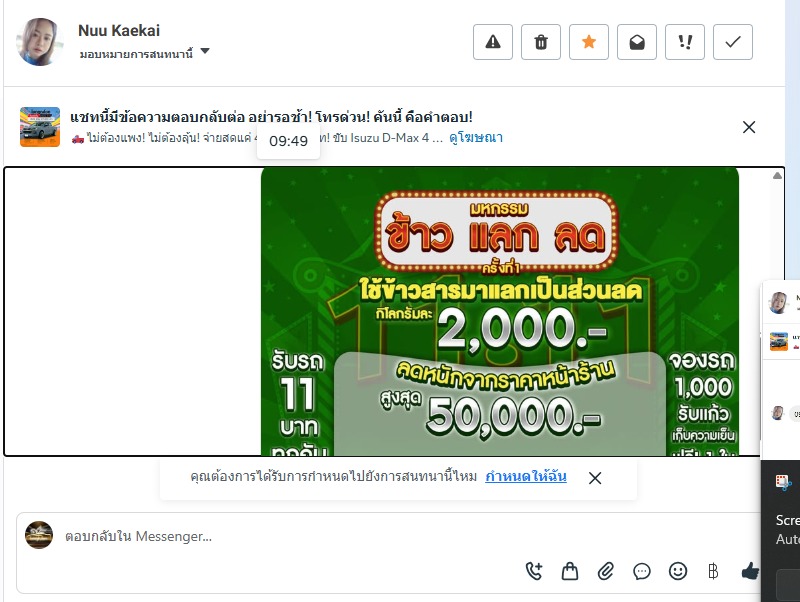Open saved replies speech bubble icon
Screen dimensions: 800x602
[641, 571]
